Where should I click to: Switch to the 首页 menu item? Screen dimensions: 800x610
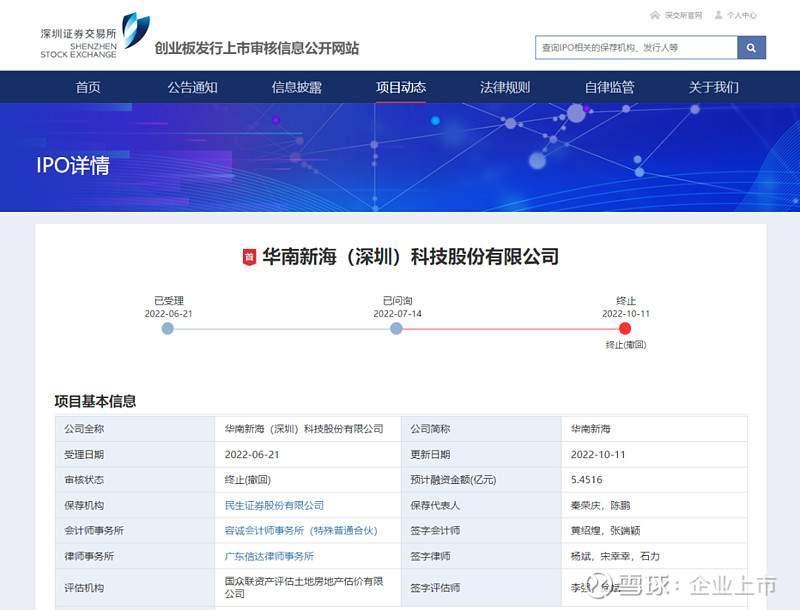pyautogui.click(x=88, y=88)
